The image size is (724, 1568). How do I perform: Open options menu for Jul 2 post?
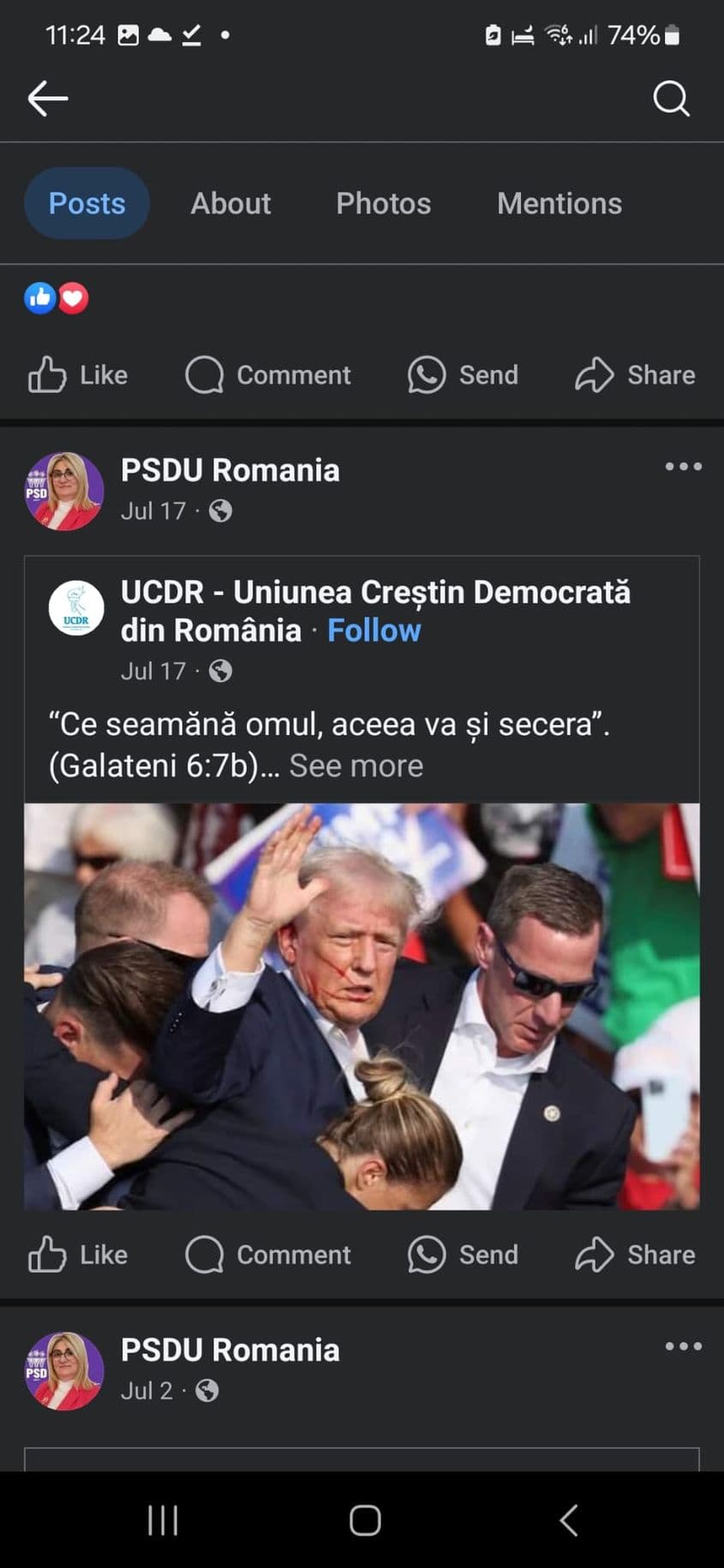[x=683, y=1346]
